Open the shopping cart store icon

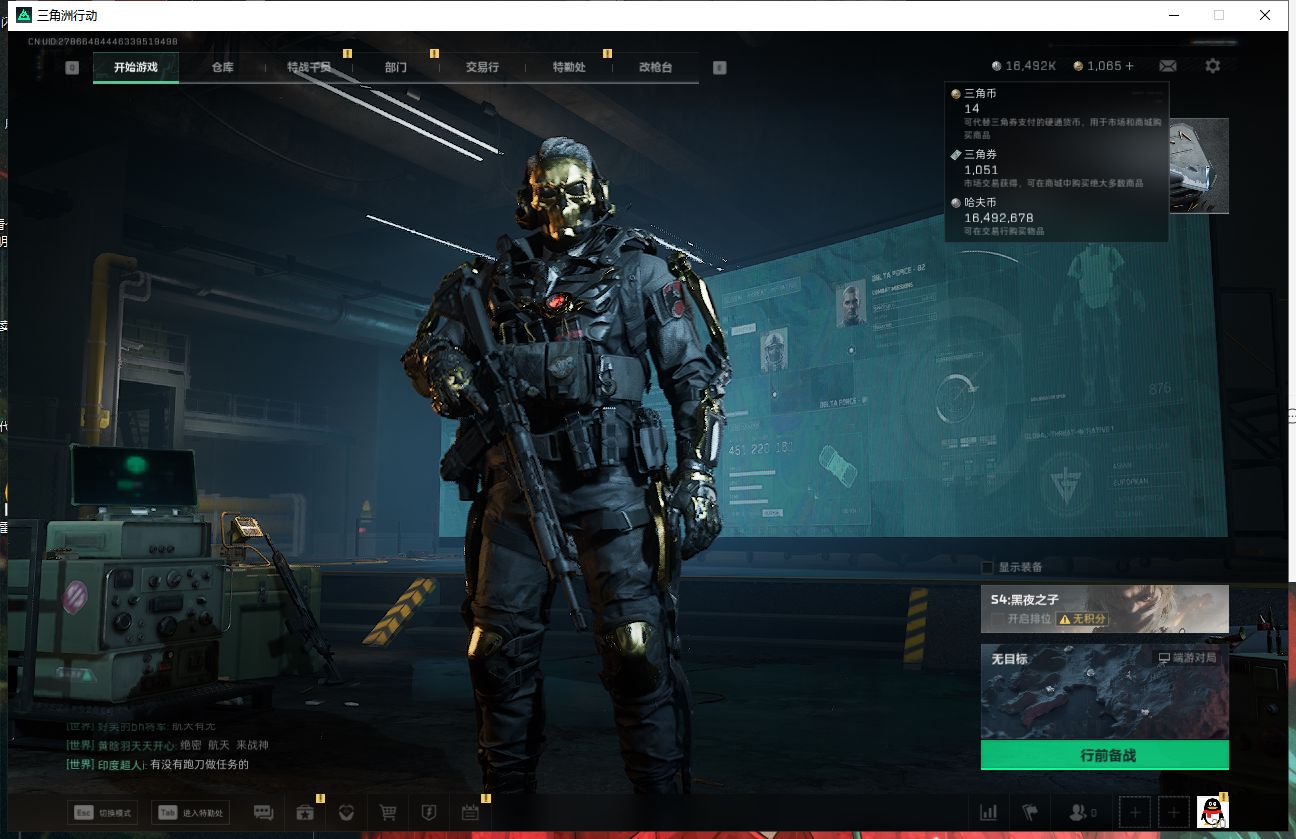(388, 812)
